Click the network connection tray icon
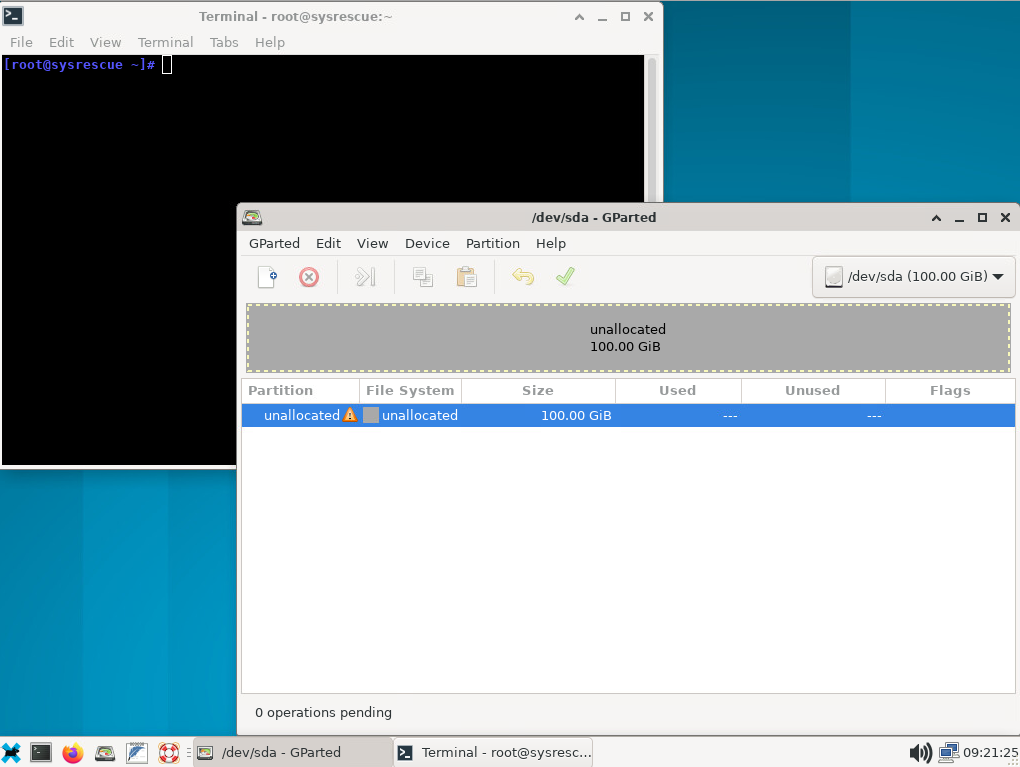 [x=949, y=753]
